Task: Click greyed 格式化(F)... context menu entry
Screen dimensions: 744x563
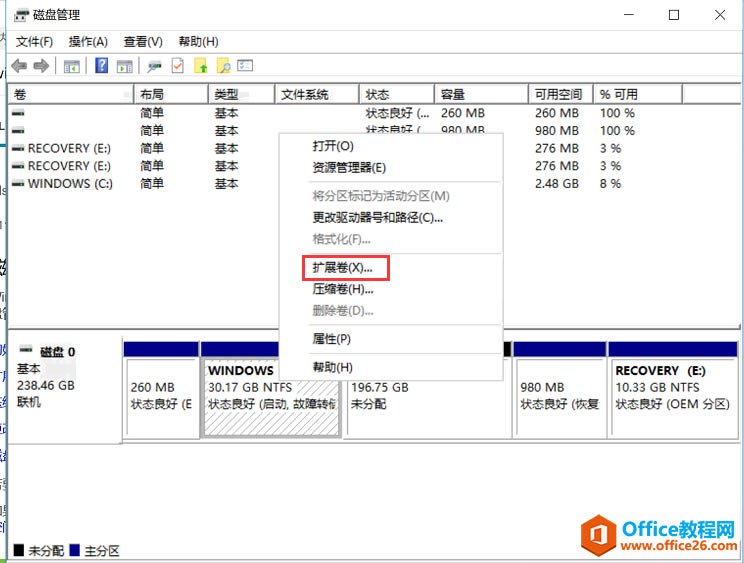Action: 341,239
